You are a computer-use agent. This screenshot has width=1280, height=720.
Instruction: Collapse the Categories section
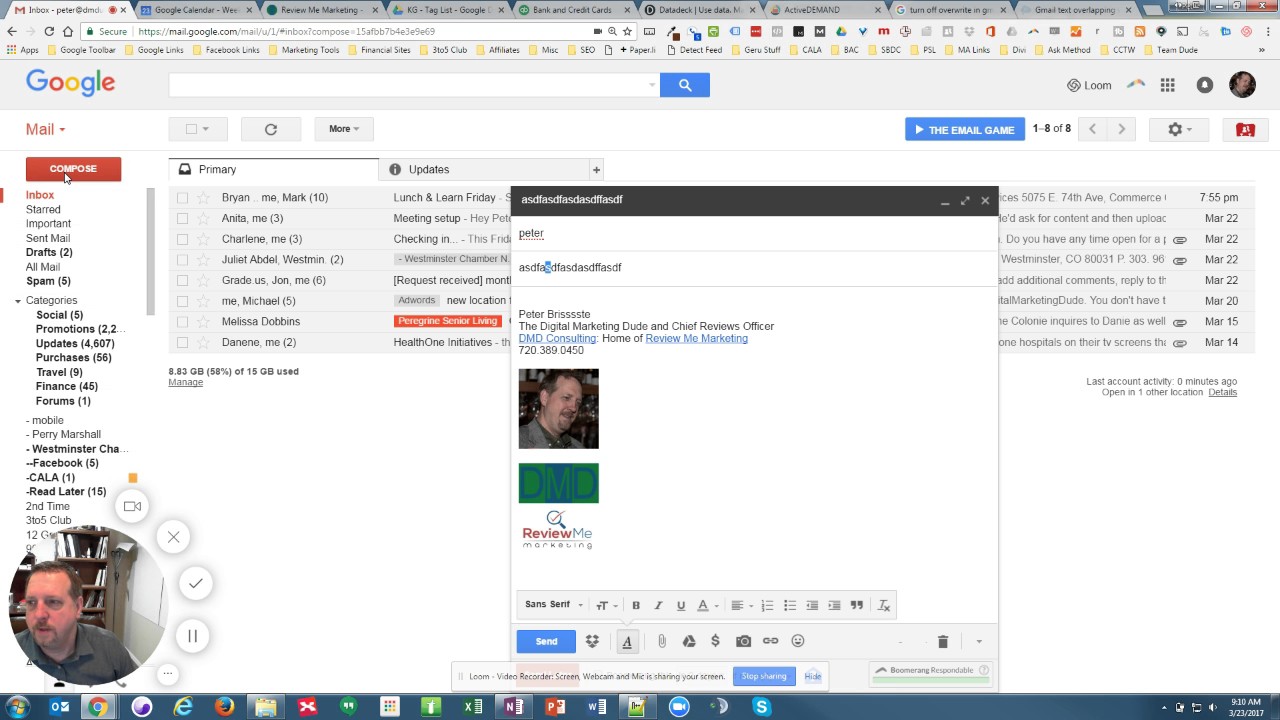click(x=18, y=301)
